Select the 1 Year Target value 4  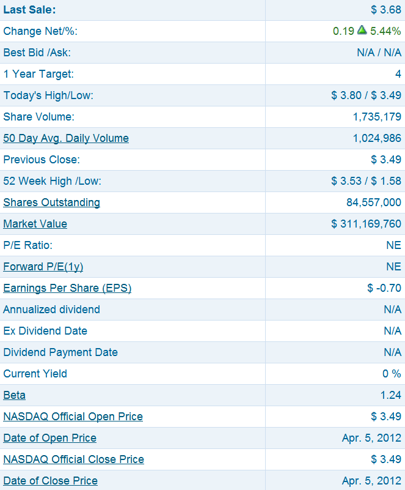[x=398, y=74]
